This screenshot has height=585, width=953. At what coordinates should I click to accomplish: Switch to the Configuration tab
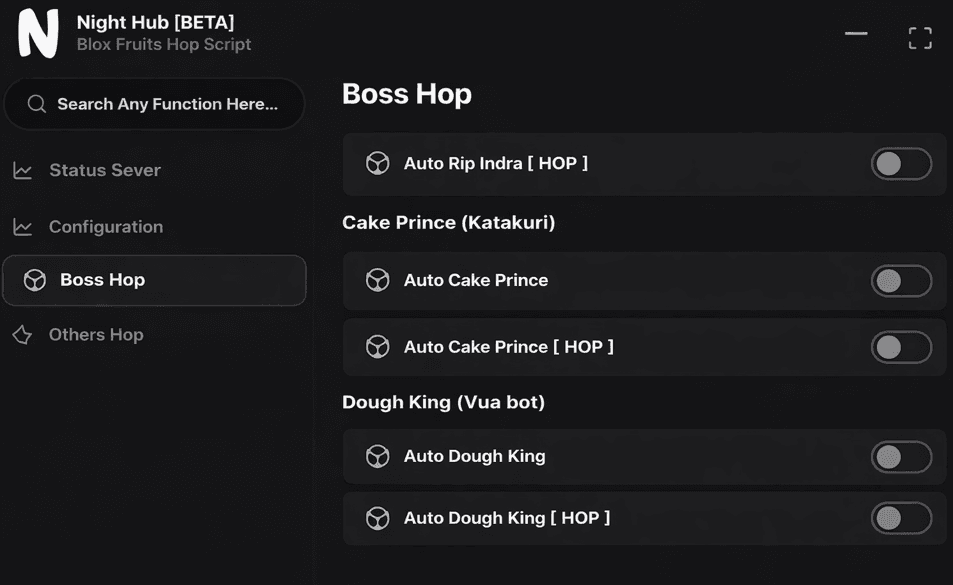(106, 227)
